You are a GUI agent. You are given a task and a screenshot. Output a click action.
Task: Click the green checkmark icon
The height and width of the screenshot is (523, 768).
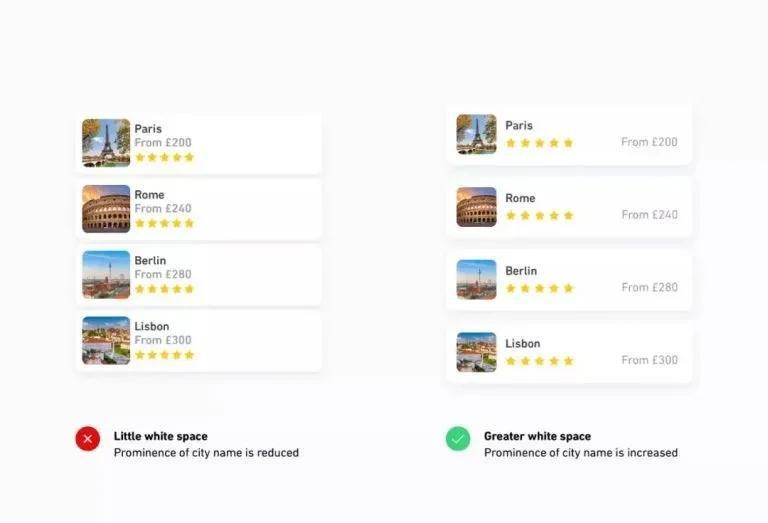coord(458,438)
